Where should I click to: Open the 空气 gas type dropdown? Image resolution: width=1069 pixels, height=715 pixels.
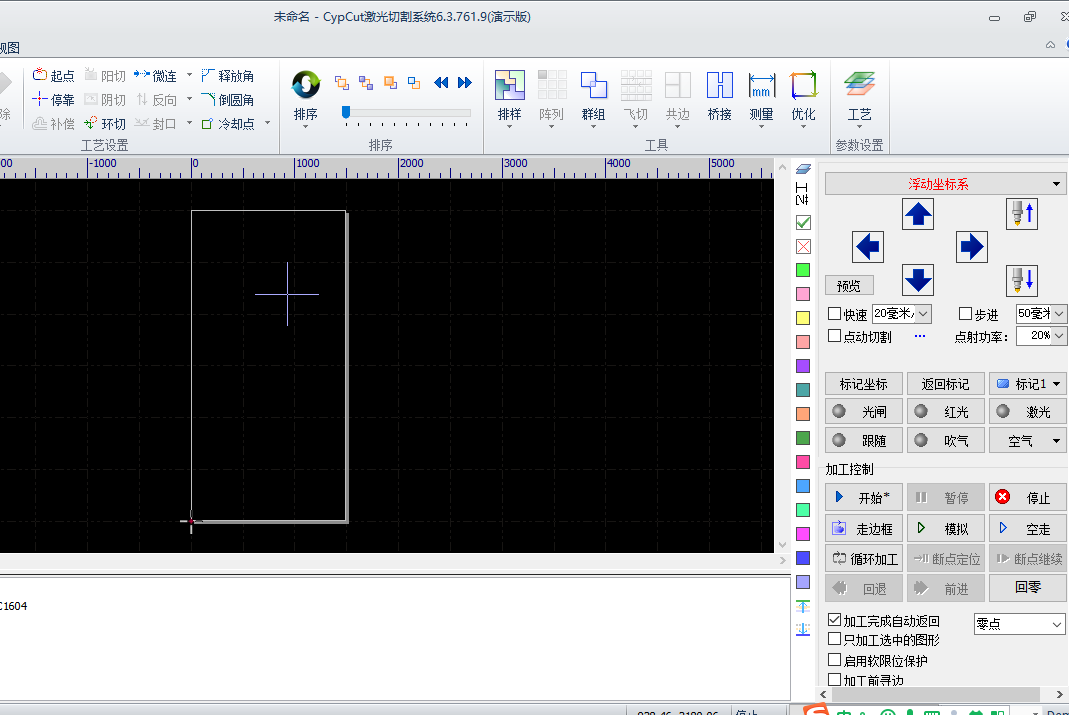click(1027, 439)
